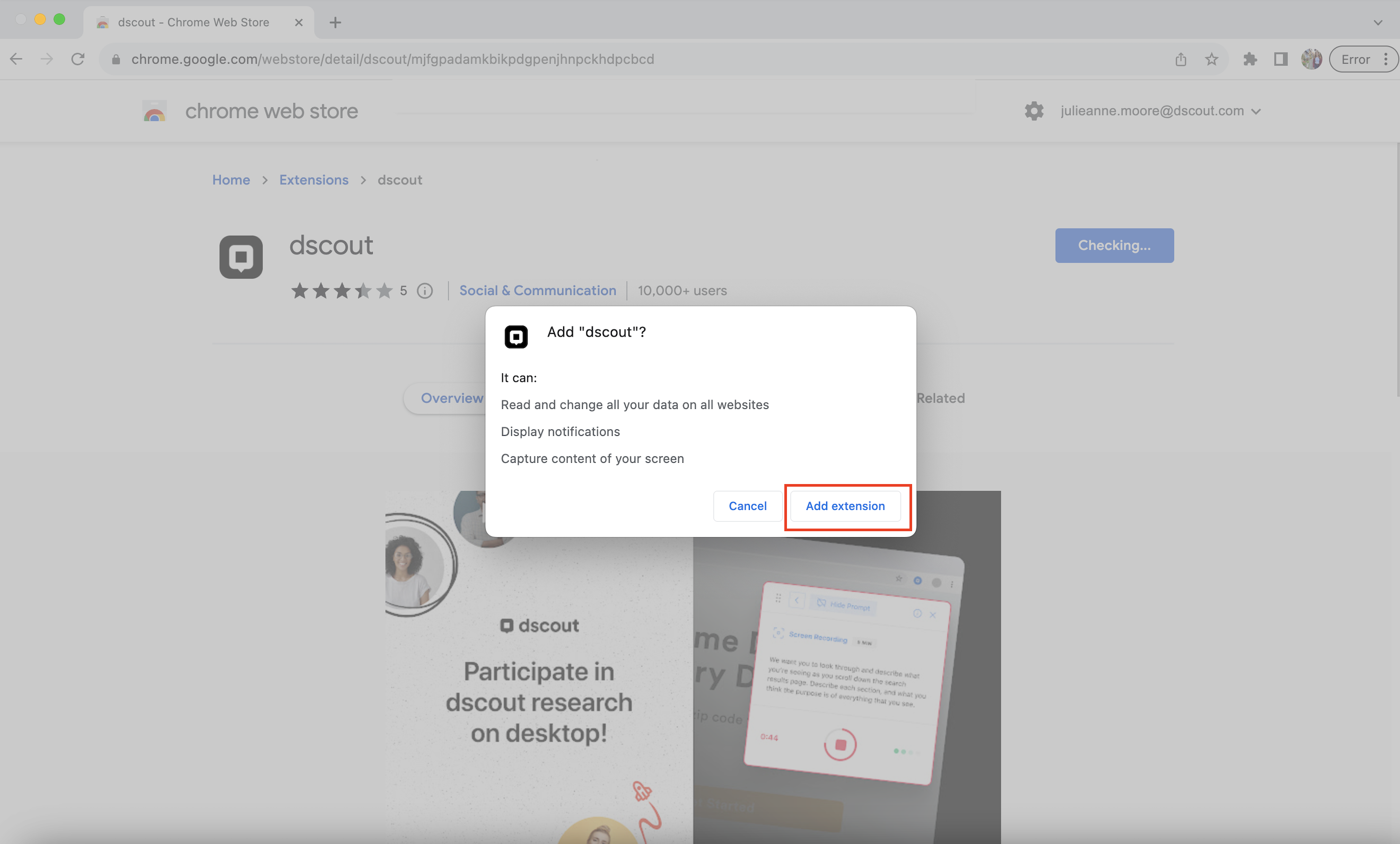Click the page vertical scrollbar
The width and height of the screenshot is (1400, 844).
[x=1397, y=270]
